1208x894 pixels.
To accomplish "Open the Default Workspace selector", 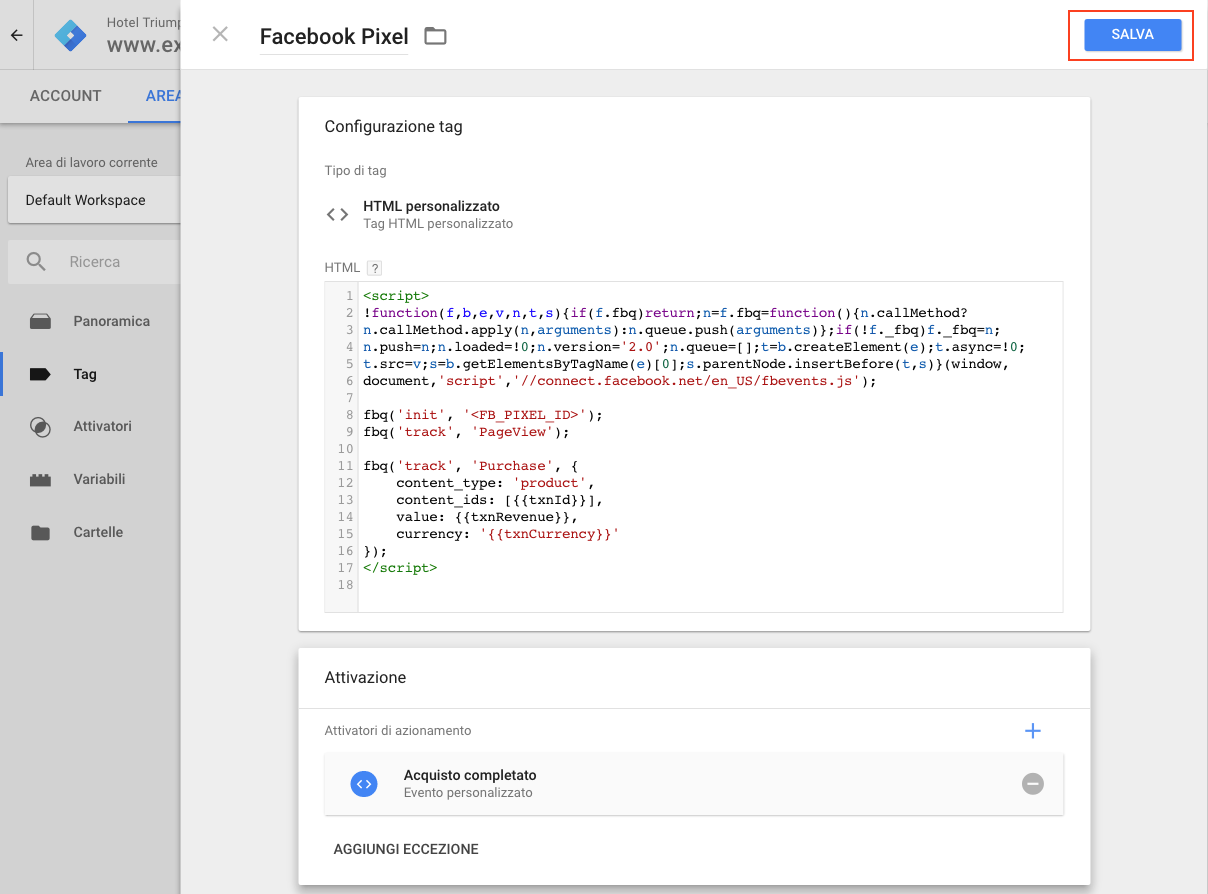I will point(92,200).
